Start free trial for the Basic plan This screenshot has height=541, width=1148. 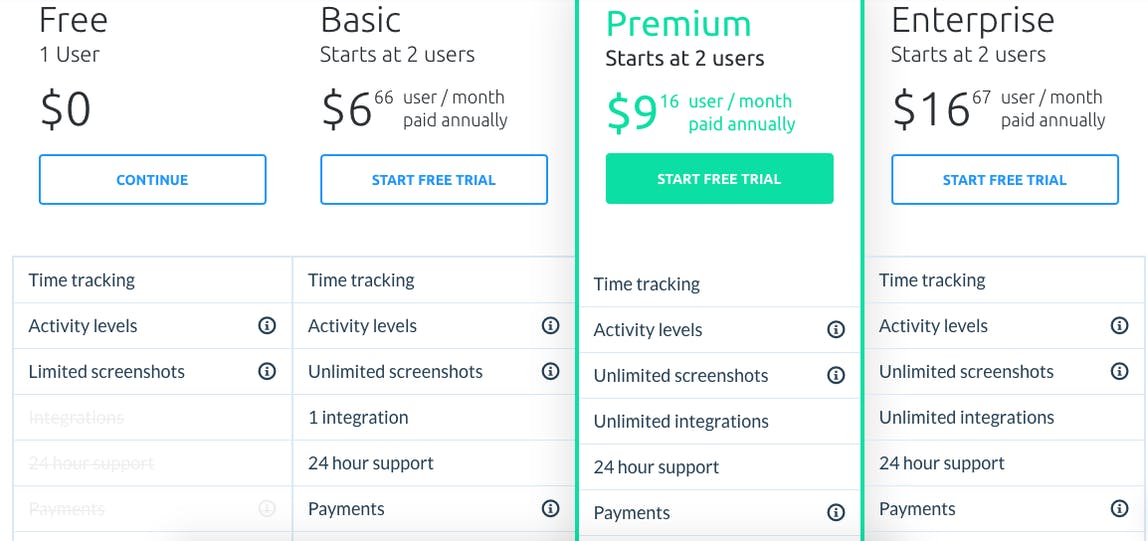[x=434, y=180]
